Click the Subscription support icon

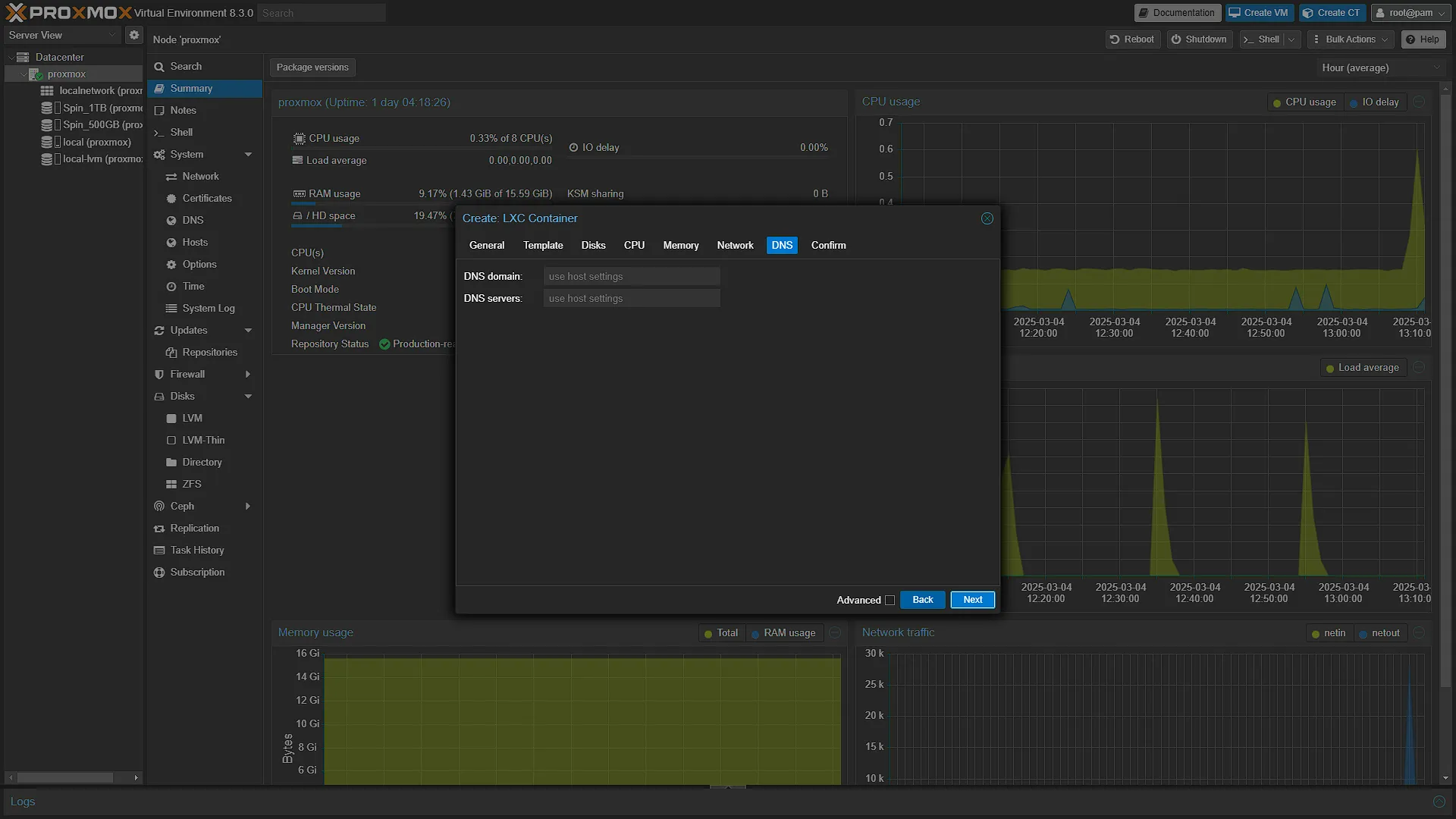pos(159,573)
